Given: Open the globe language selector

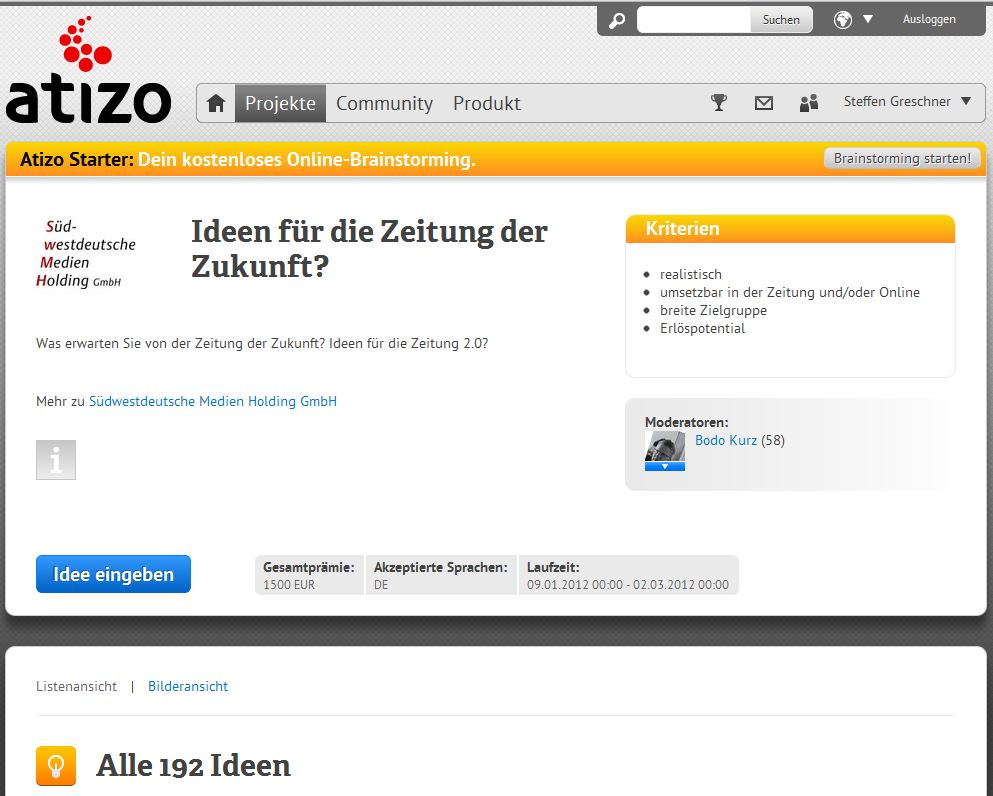Looking at the screenshot, I should pyautogui.click(x=842, y=20).
